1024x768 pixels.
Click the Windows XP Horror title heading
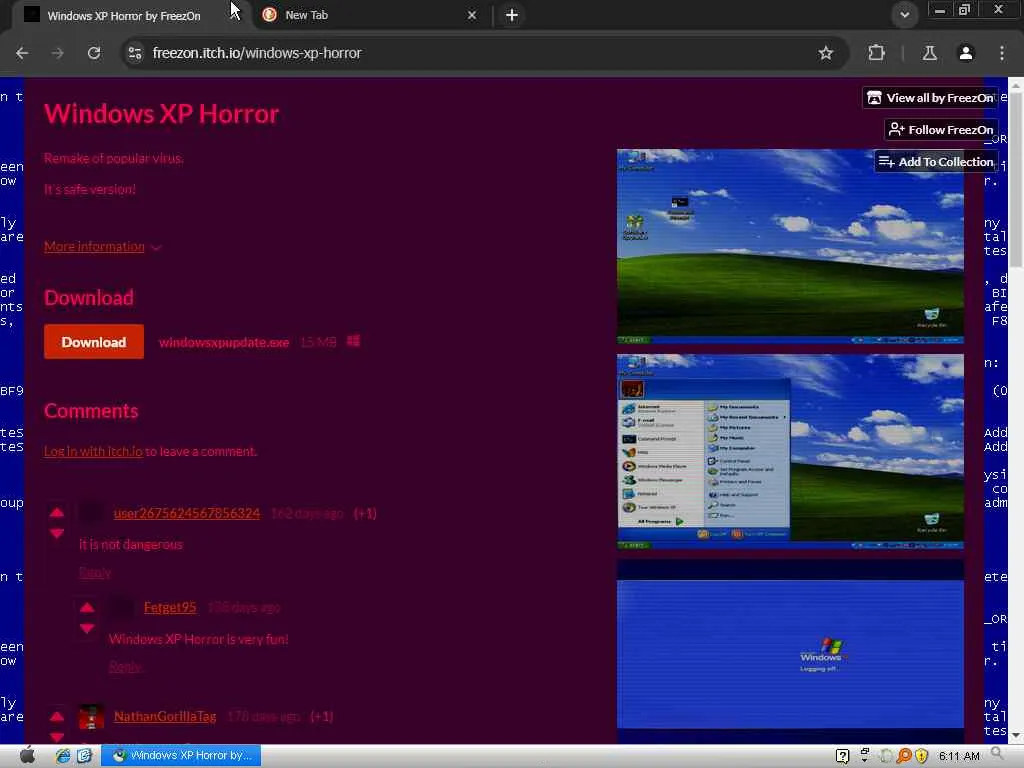[x=161, y=114]
